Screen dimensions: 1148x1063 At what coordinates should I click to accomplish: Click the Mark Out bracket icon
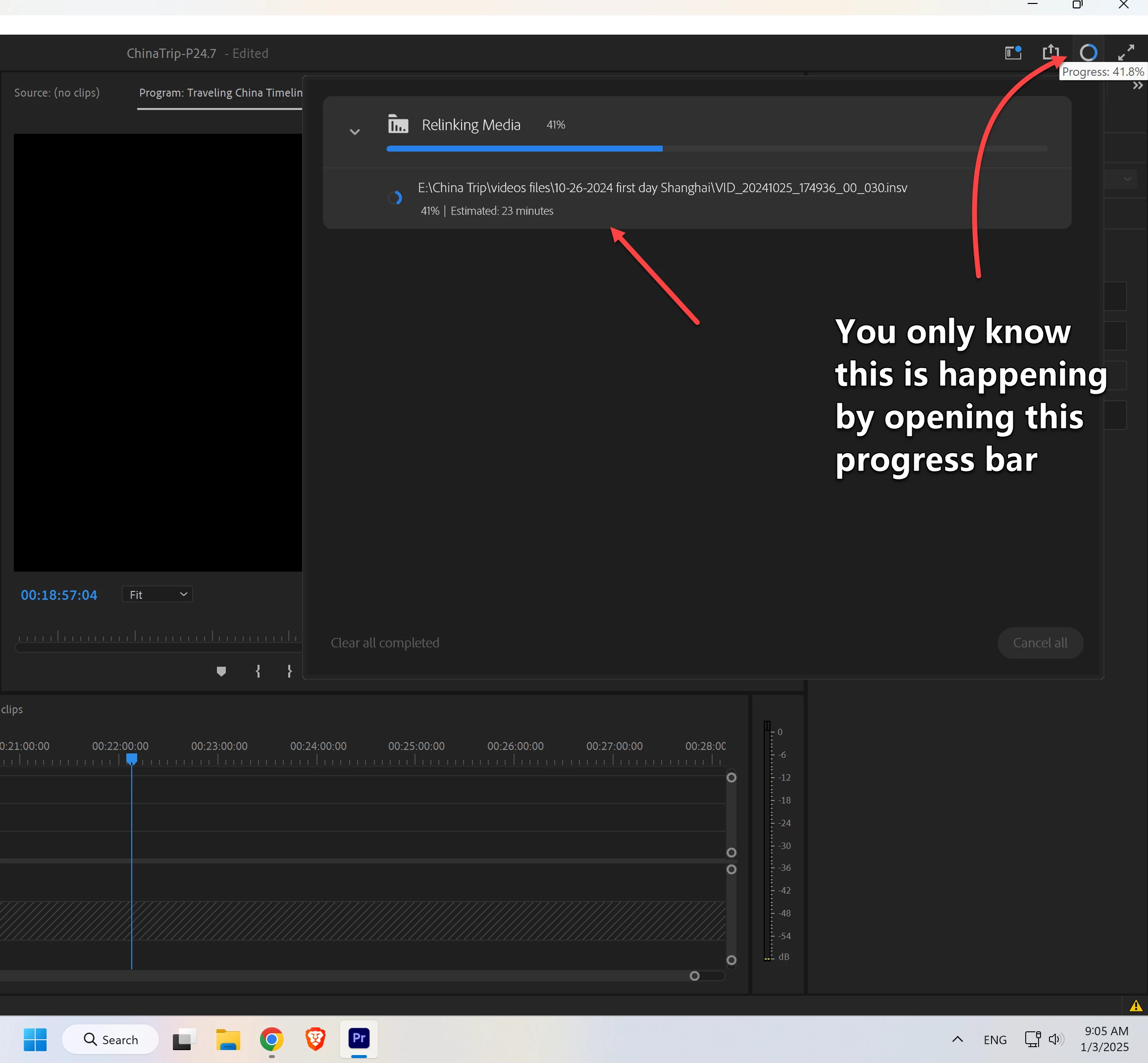[x=289, y=671]
